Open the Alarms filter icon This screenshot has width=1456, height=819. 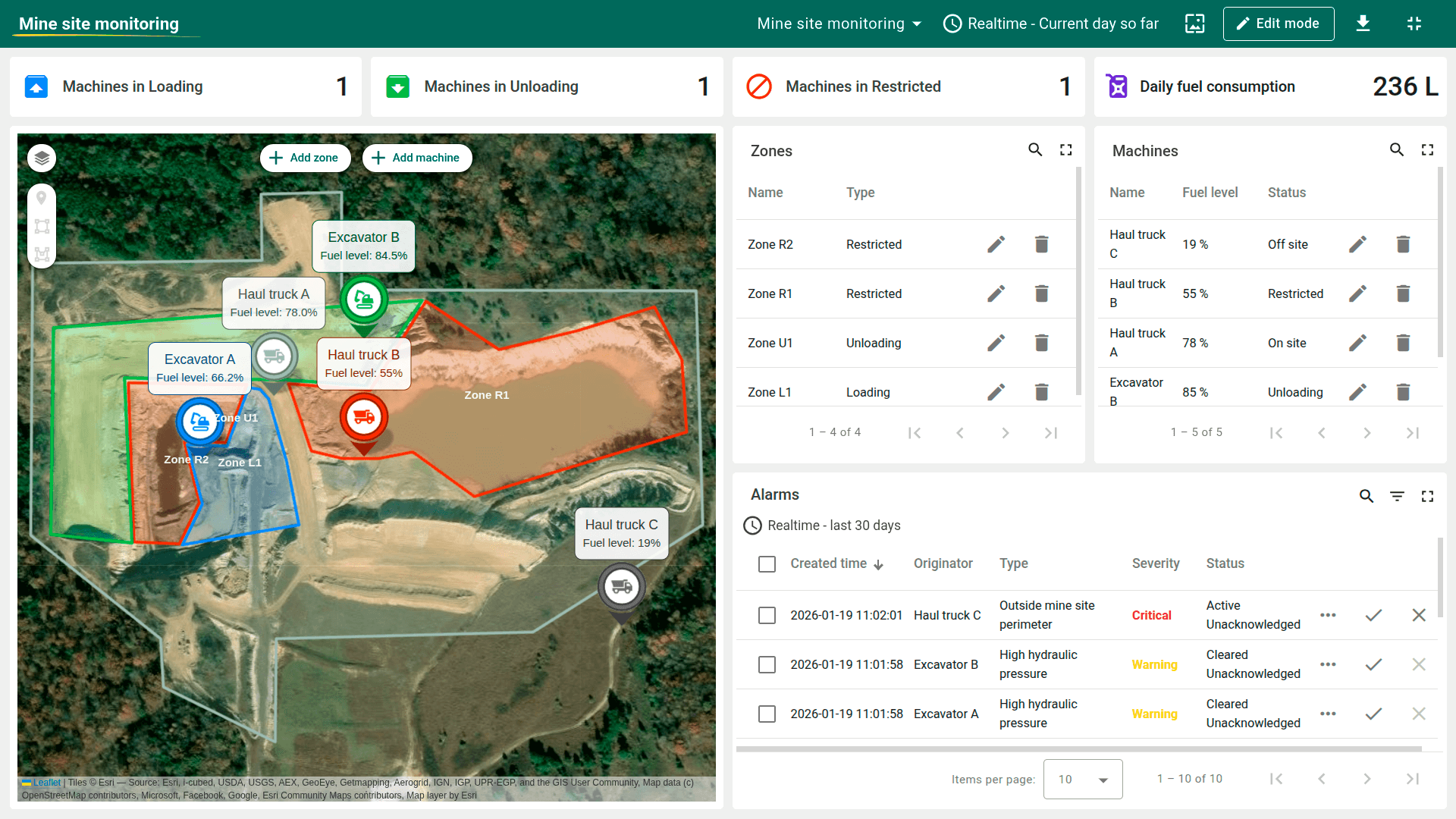(1397, 496)
